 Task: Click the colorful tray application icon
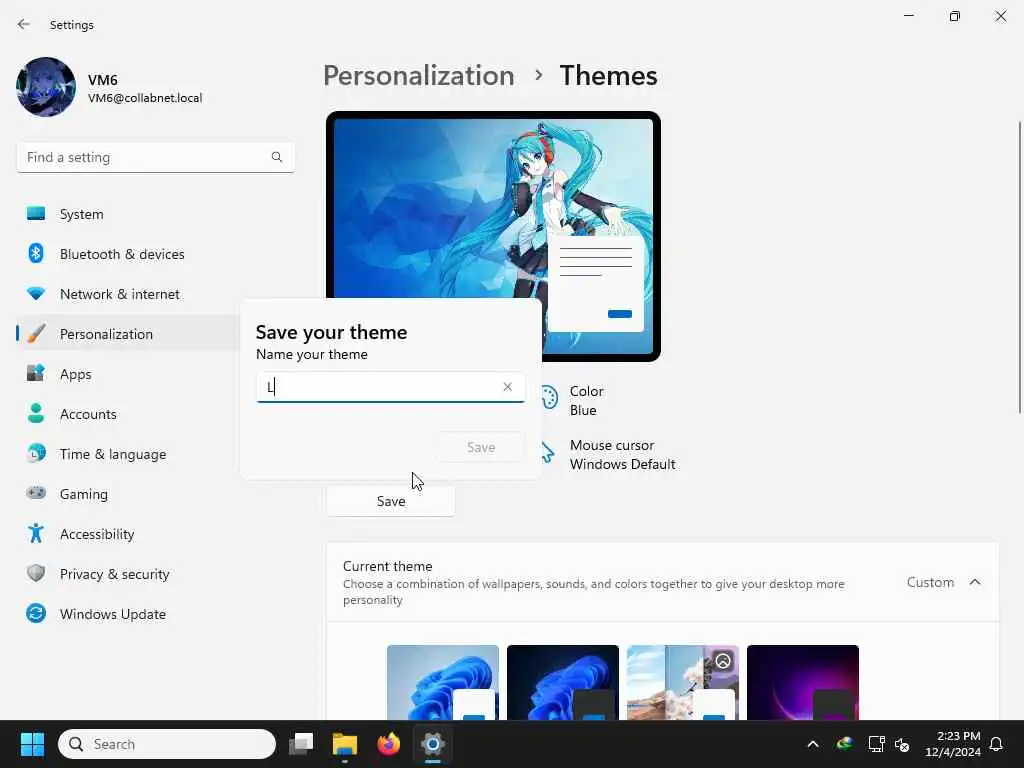[x=844, y=744]
